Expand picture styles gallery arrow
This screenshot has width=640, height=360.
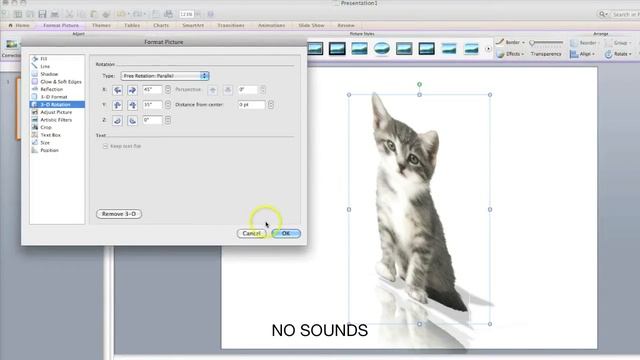pyautogui.click(x=488, y=49)
